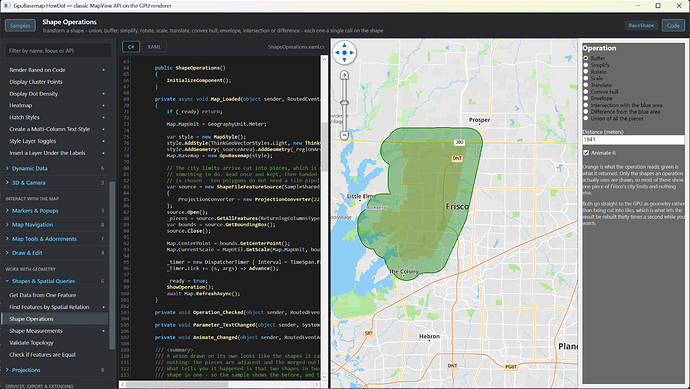The height and width of the screenshot is (389, 690).
Task: Open Get Data from One Feature sample
Action: [55, 295]
